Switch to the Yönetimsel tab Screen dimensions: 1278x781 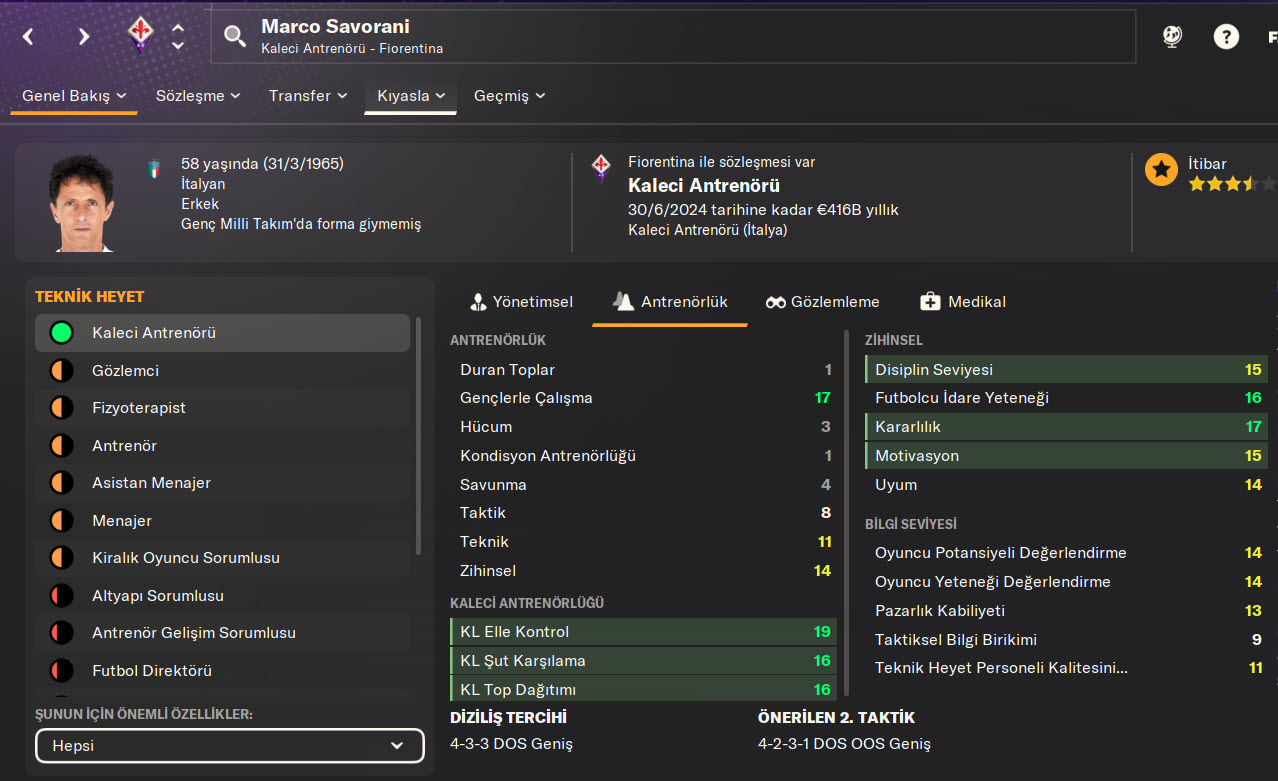[x=521, y=302]
